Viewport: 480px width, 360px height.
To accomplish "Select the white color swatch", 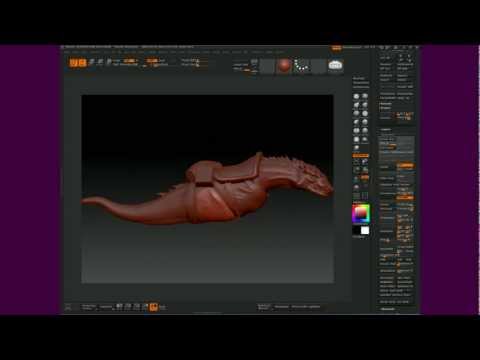I will (x=365, y=230).
